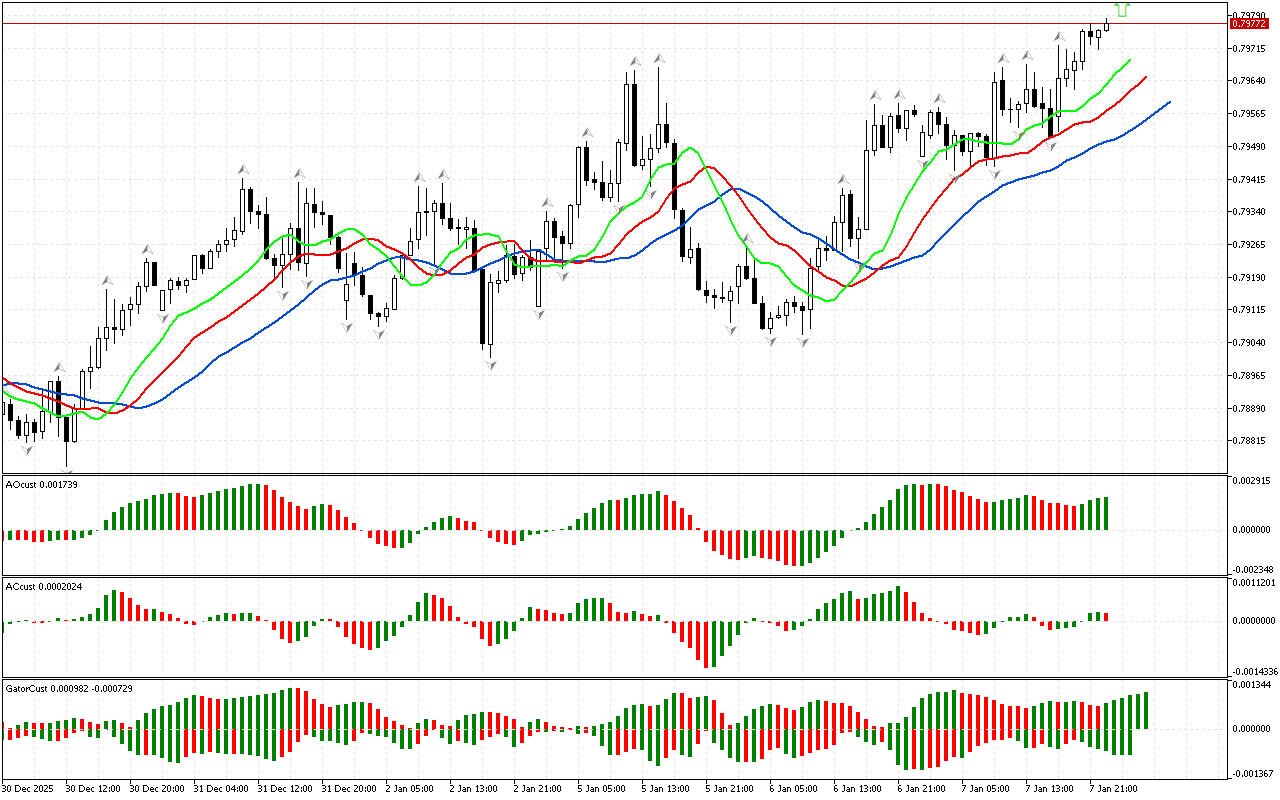The height and width of the screenshot is (800, 1280).
Task: Click the last green bar in AOcust histogram
Action: coord(1106,513)
